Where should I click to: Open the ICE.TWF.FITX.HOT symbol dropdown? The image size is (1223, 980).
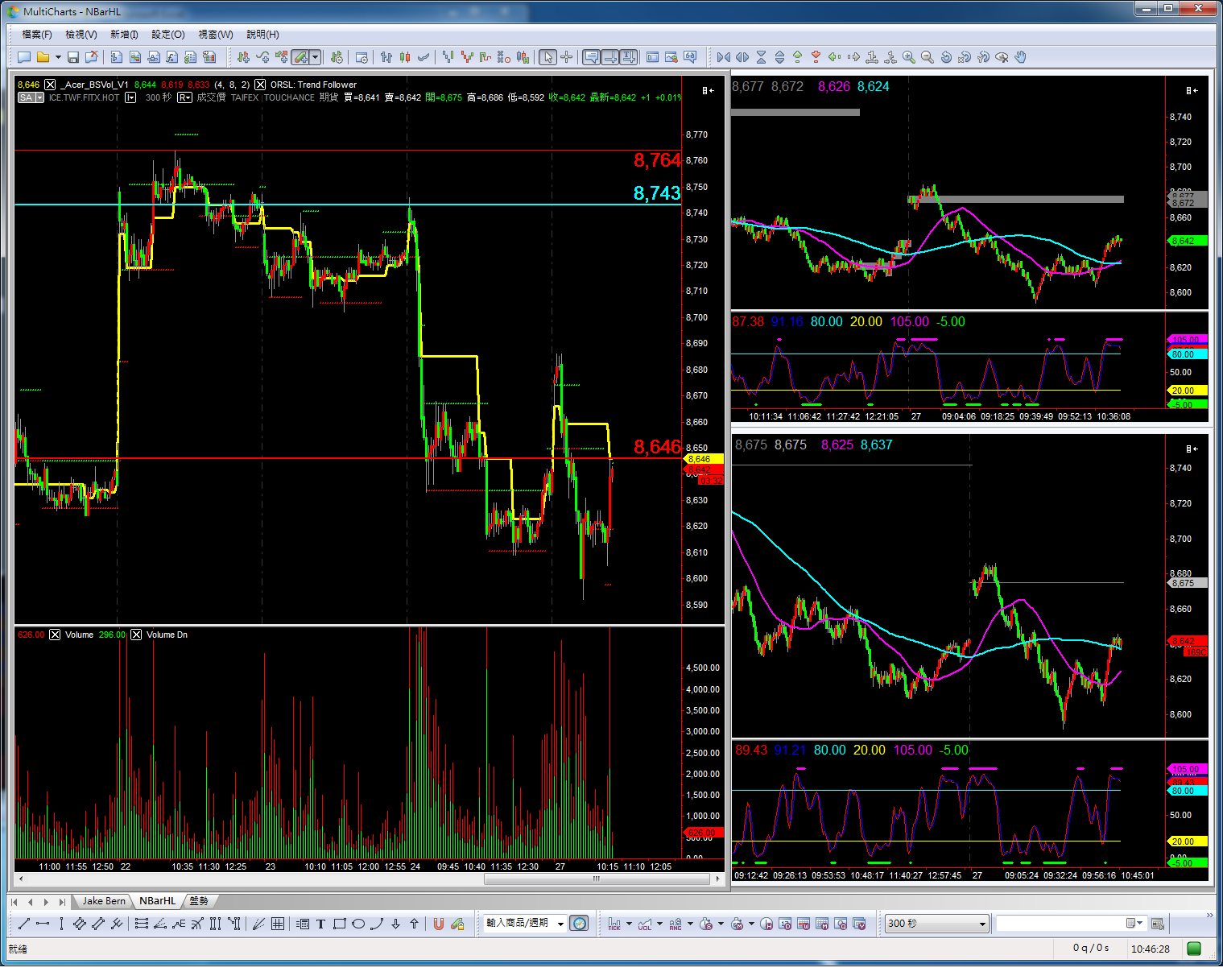click(130, 97)
